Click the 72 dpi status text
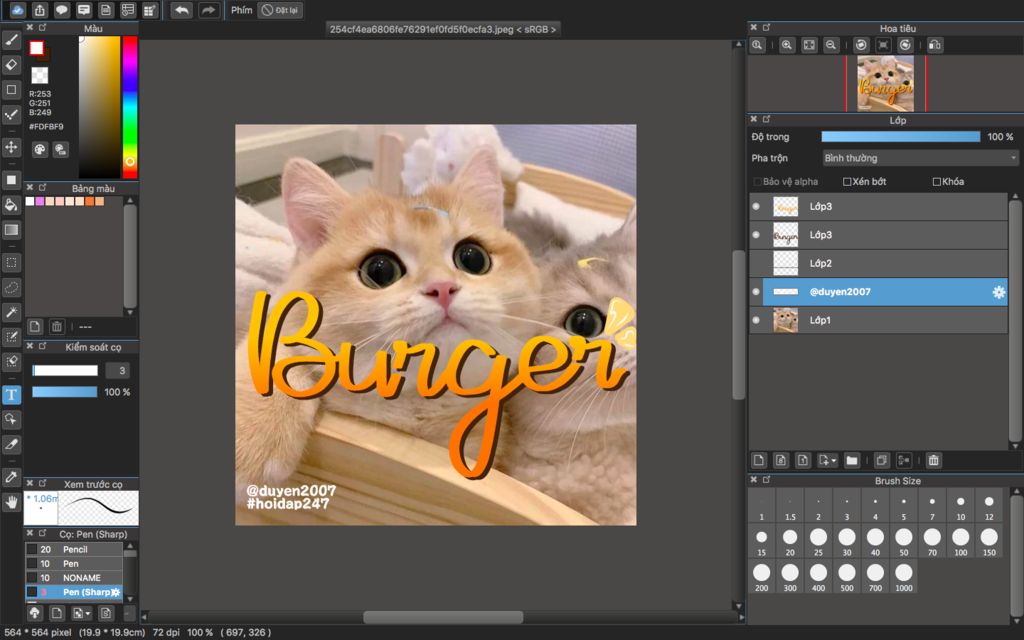 167,632
